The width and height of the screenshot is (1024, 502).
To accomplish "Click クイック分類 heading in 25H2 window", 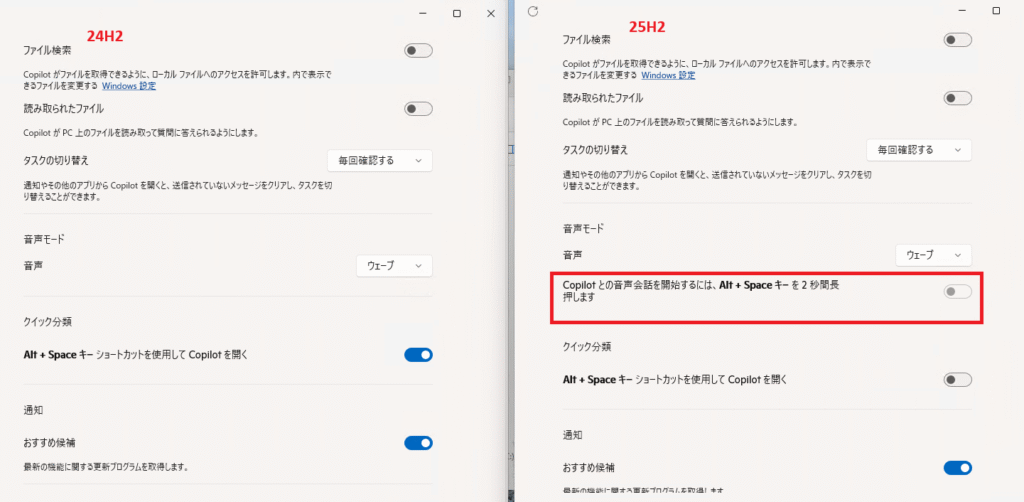I will pos(588,347).
